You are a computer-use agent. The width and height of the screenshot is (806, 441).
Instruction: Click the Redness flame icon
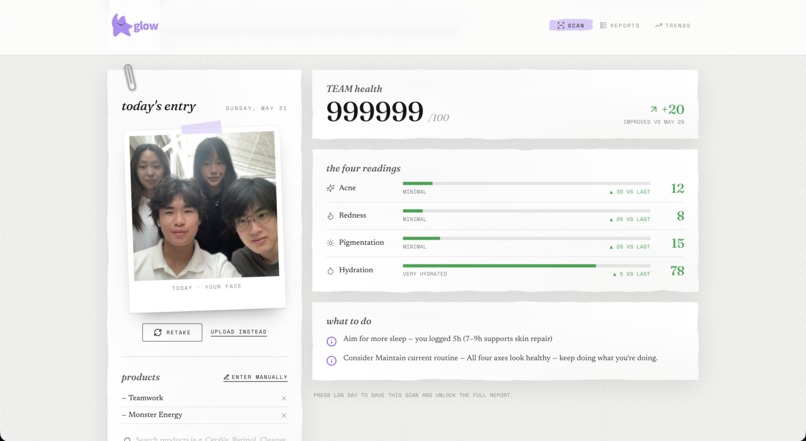pyautogui.click(x=331, y=216)
